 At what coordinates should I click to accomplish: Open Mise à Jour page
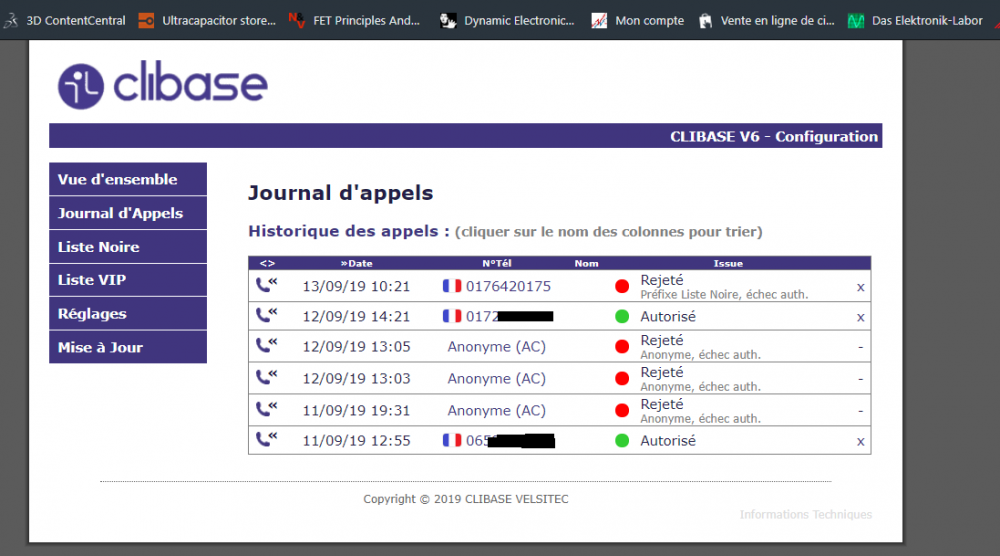(x=128, y=348)
